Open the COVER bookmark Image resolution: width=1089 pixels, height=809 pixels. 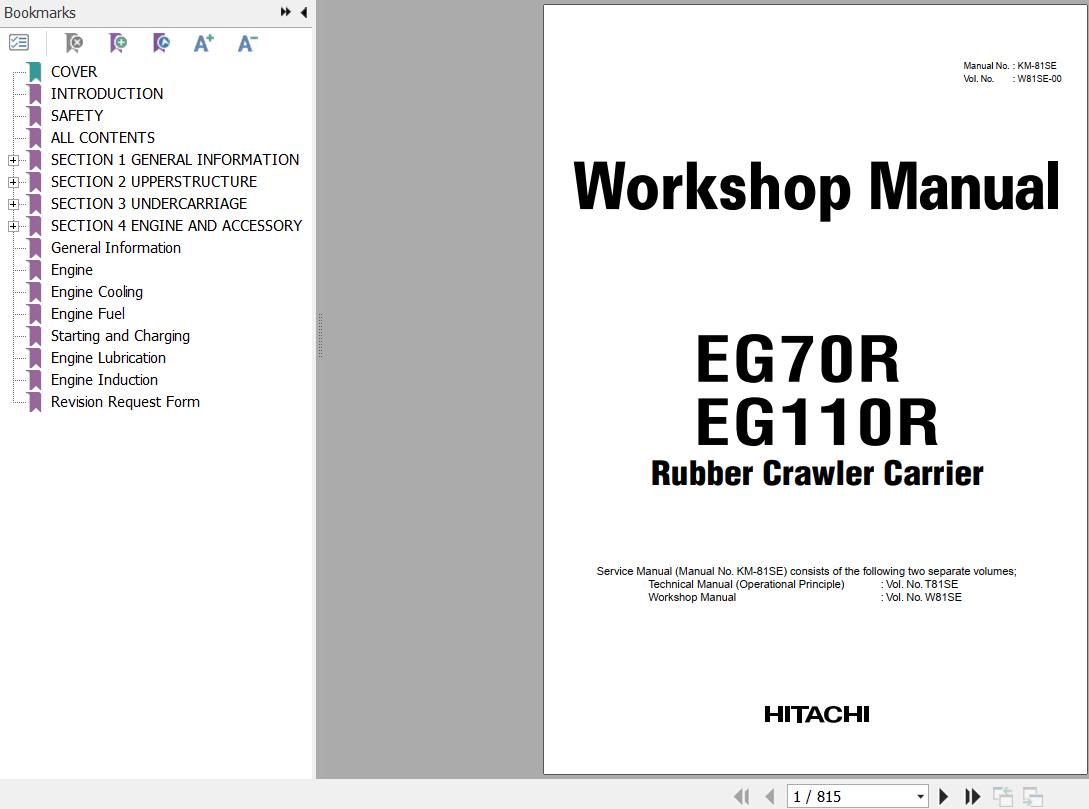pos(74,72)
